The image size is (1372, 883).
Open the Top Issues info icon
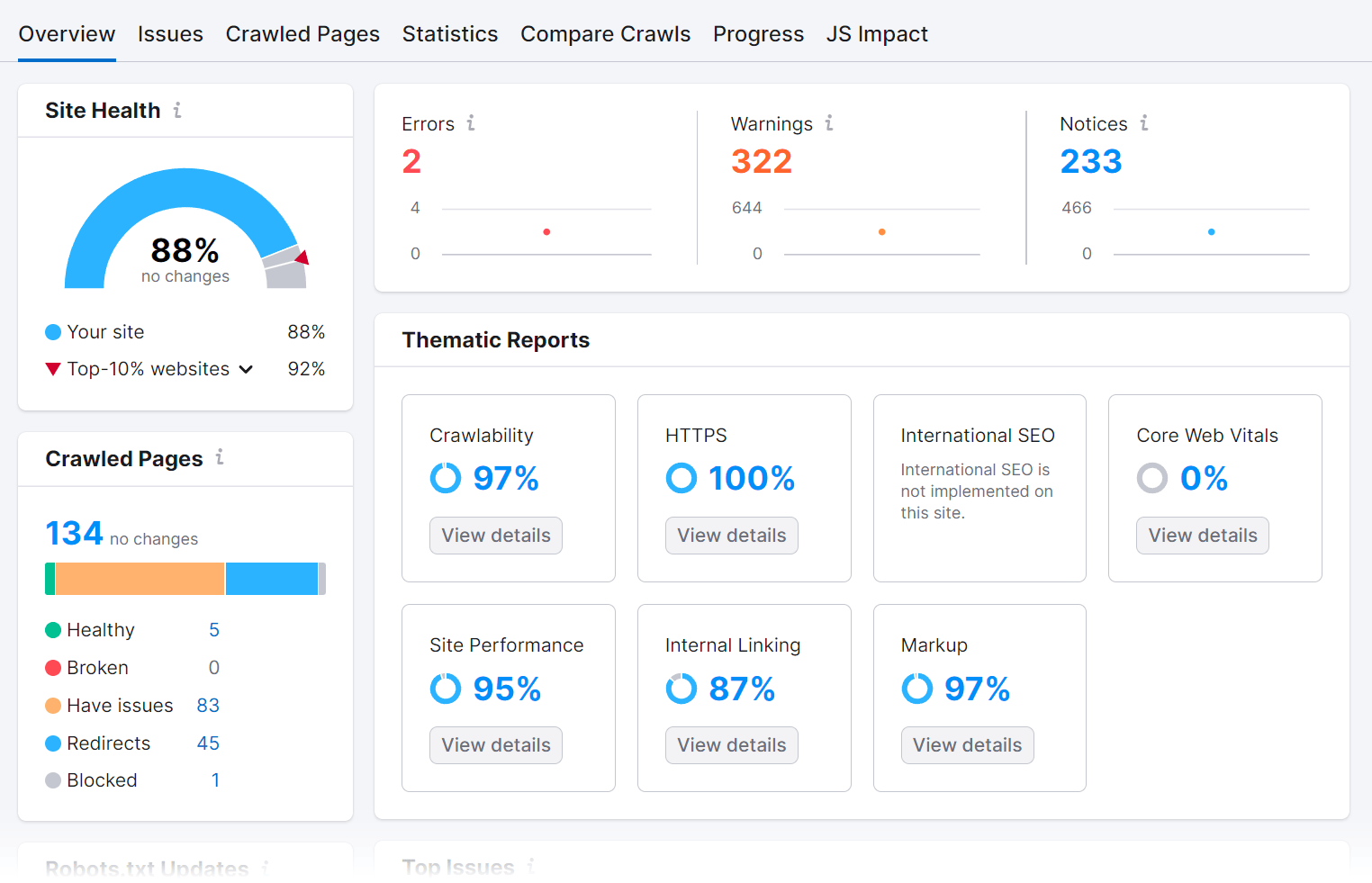[x=531, y=866]
